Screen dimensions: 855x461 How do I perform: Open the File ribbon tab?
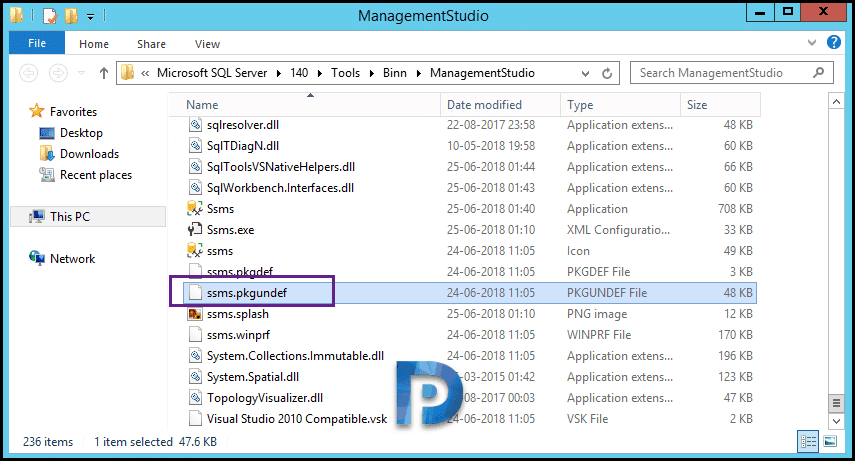tap(37, 43)
